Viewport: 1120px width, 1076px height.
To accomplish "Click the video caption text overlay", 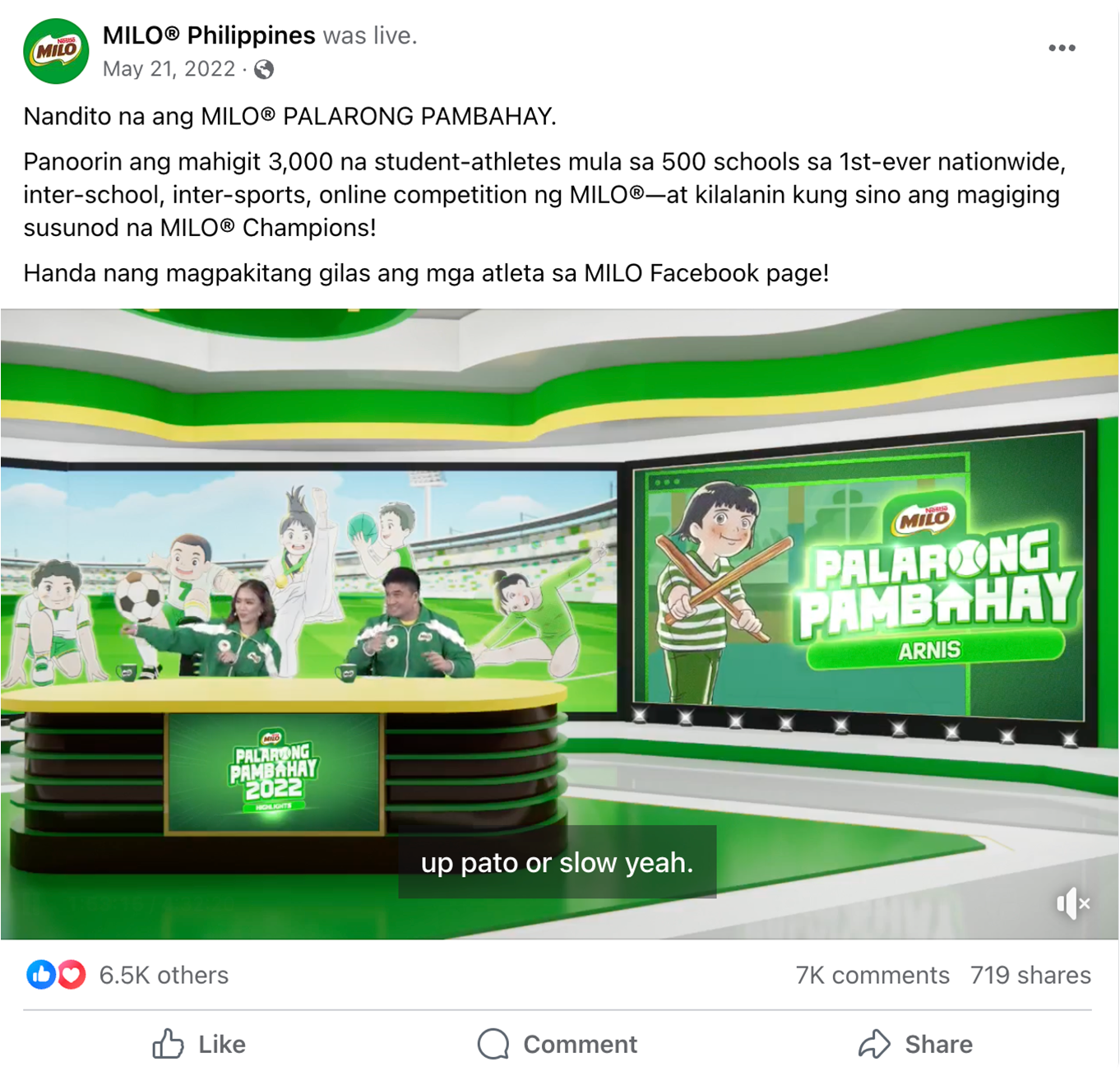I will click(558, 862).
